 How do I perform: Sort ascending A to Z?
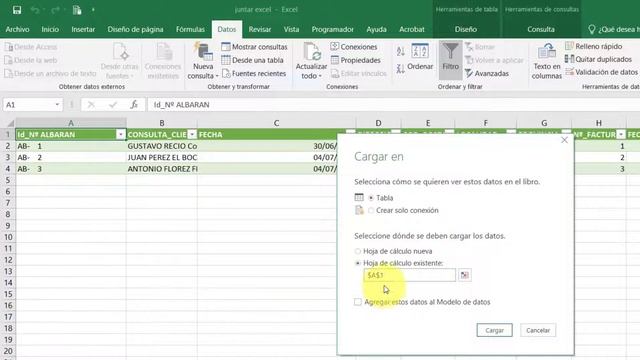401,51
